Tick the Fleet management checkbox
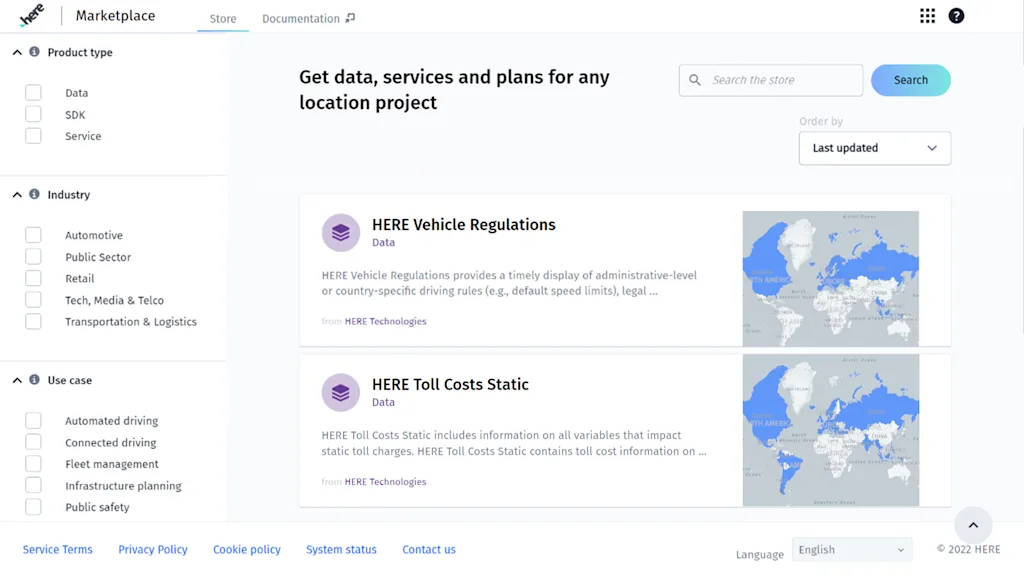Viewport: 1024px width, 576px height. point(33,464)
